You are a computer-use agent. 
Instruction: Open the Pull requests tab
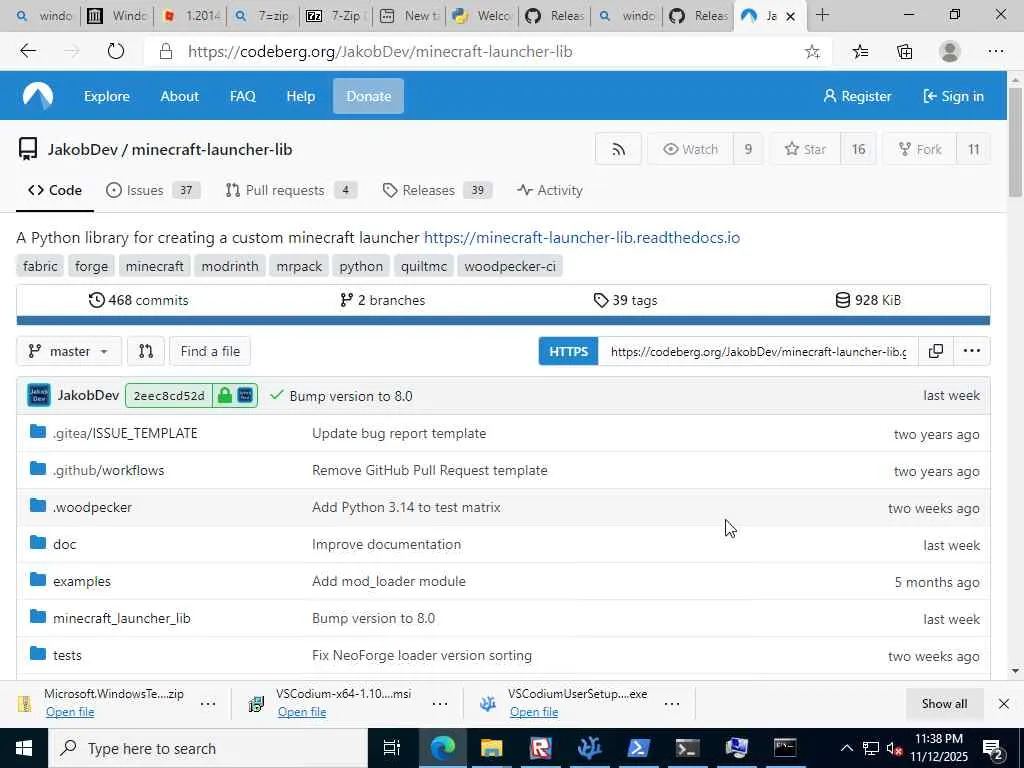click(x=291, y=190)
